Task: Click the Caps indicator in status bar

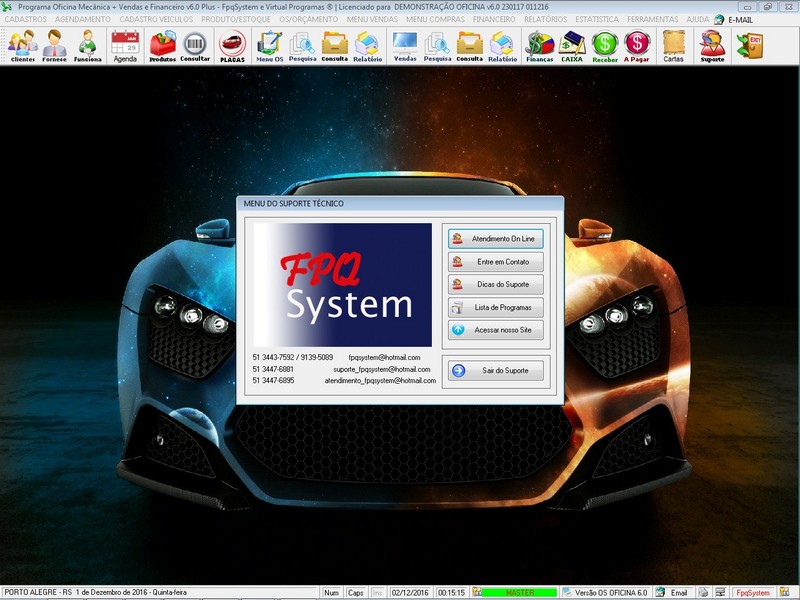Action: coord(356,593)
